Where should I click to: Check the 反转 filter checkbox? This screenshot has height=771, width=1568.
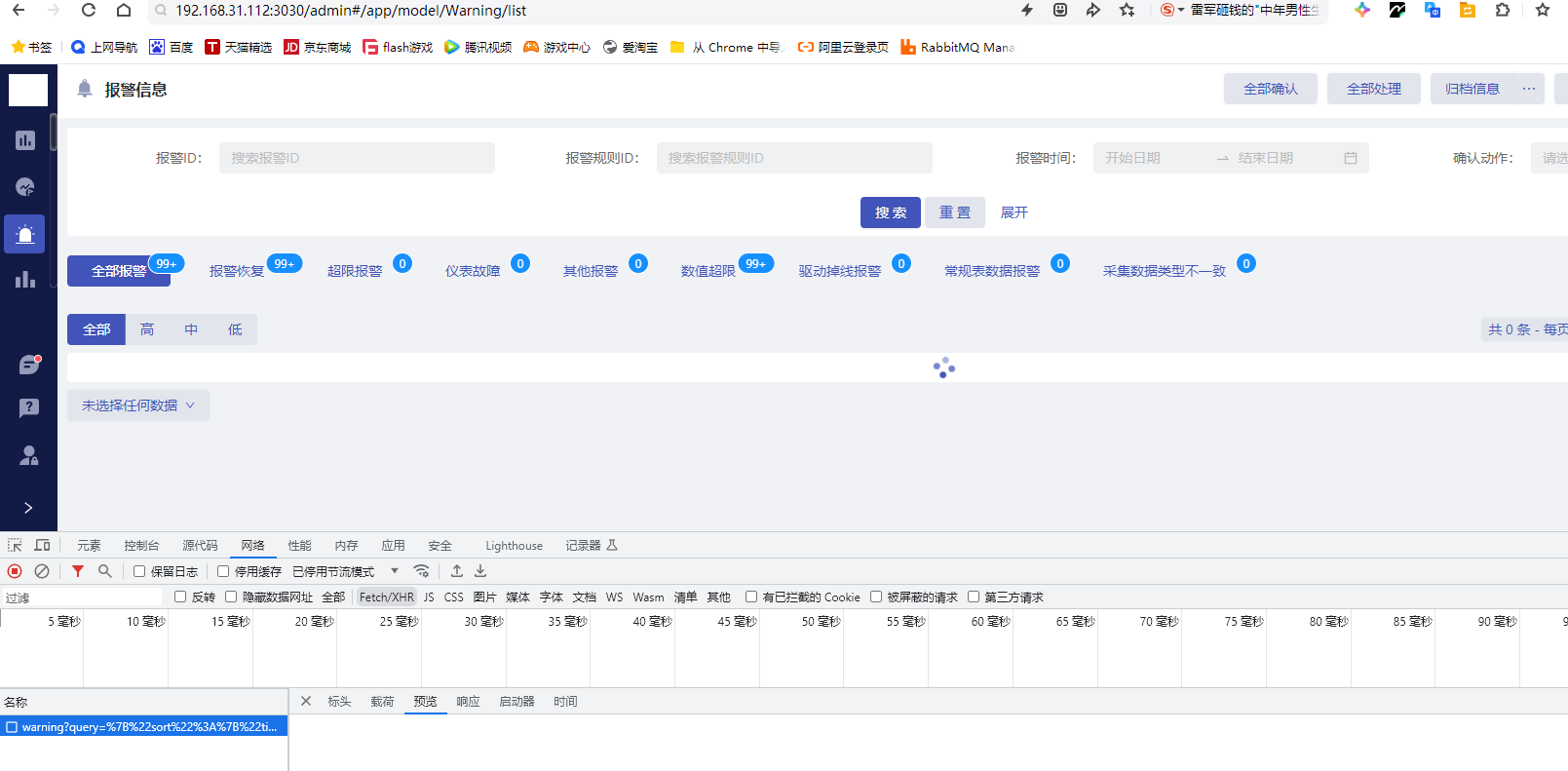180,597
